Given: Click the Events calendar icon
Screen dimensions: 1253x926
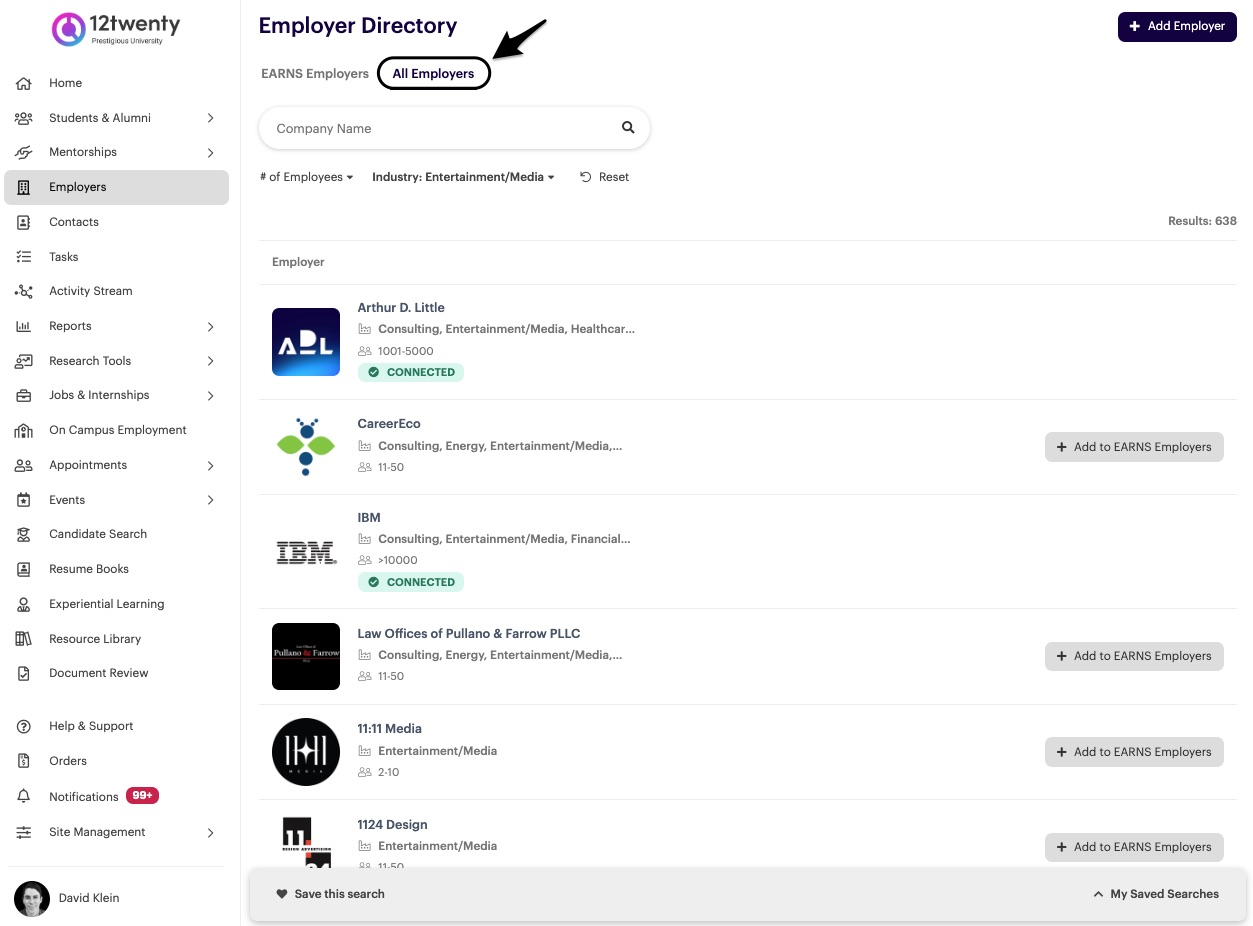Looking at the screenshot, I should pyautogui.click(x=24, y=500).
